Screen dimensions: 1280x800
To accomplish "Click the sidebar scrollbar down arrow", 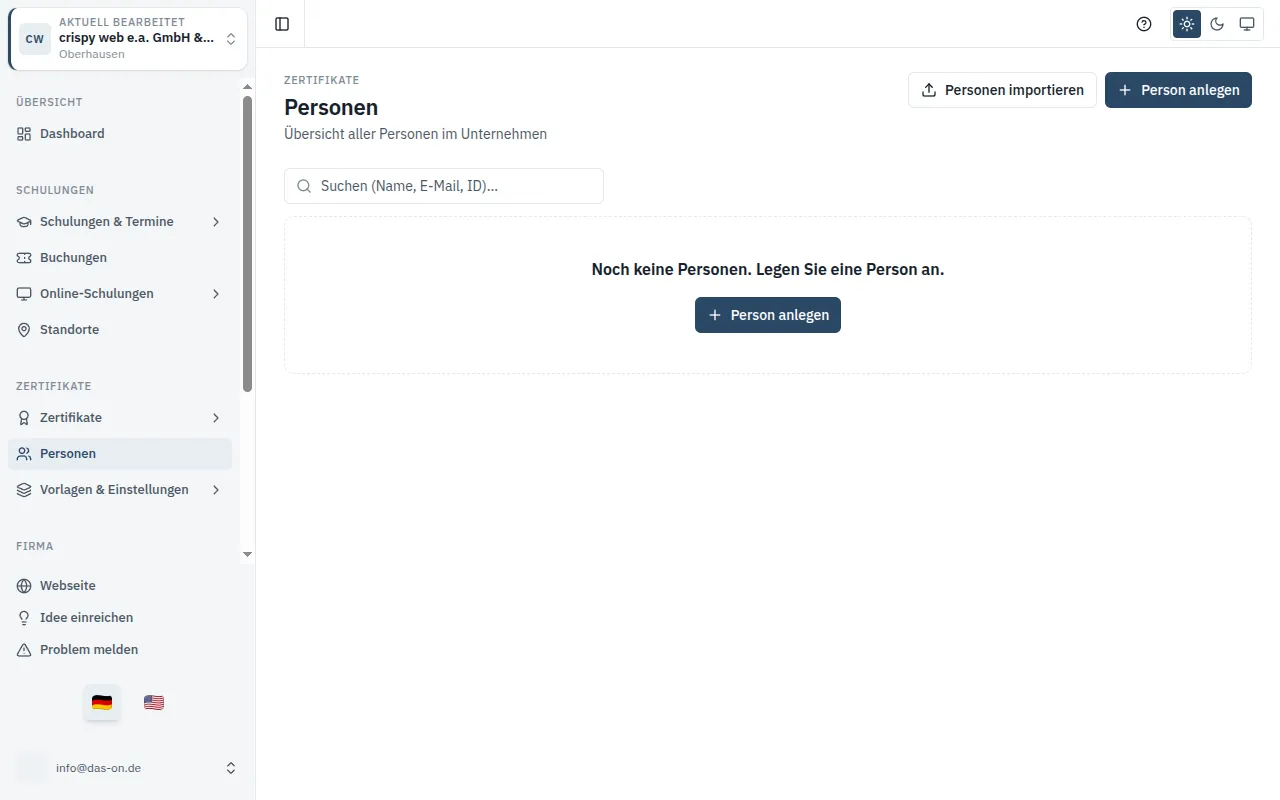I will pyautogui.click(x=248, y=554).
